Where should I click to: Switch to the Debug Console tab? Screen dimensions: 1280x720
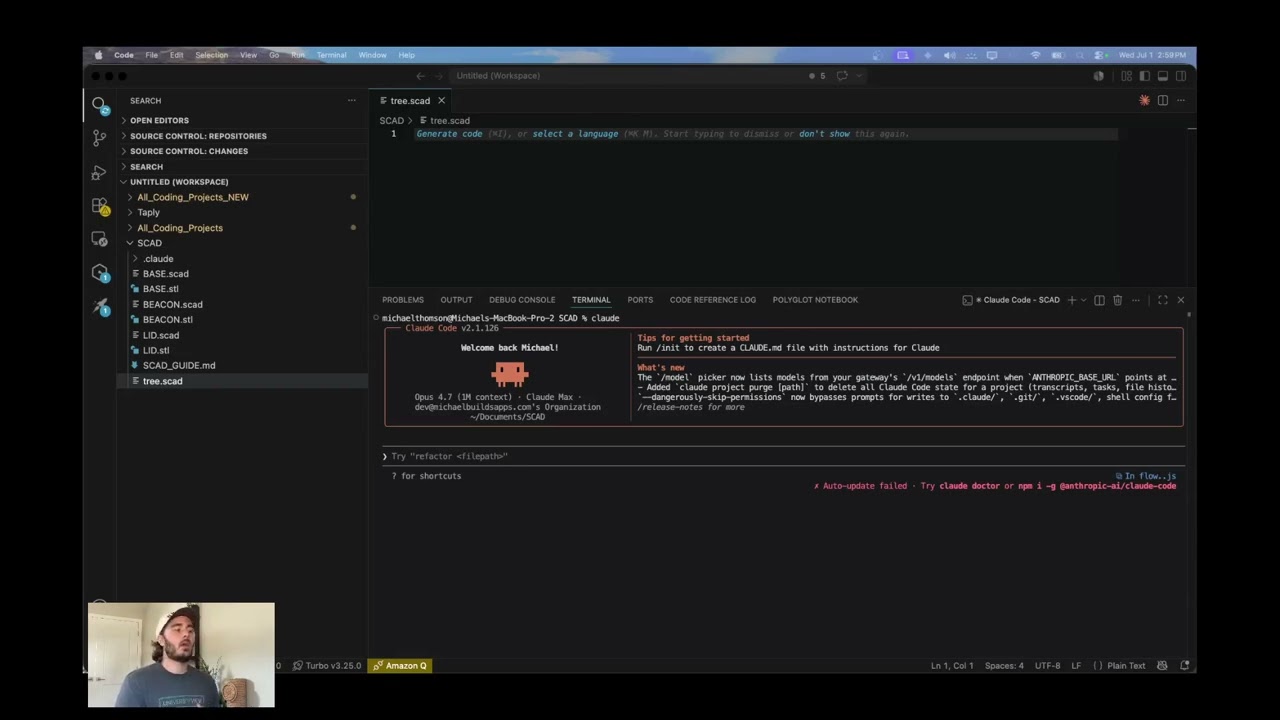pos(522,300)
